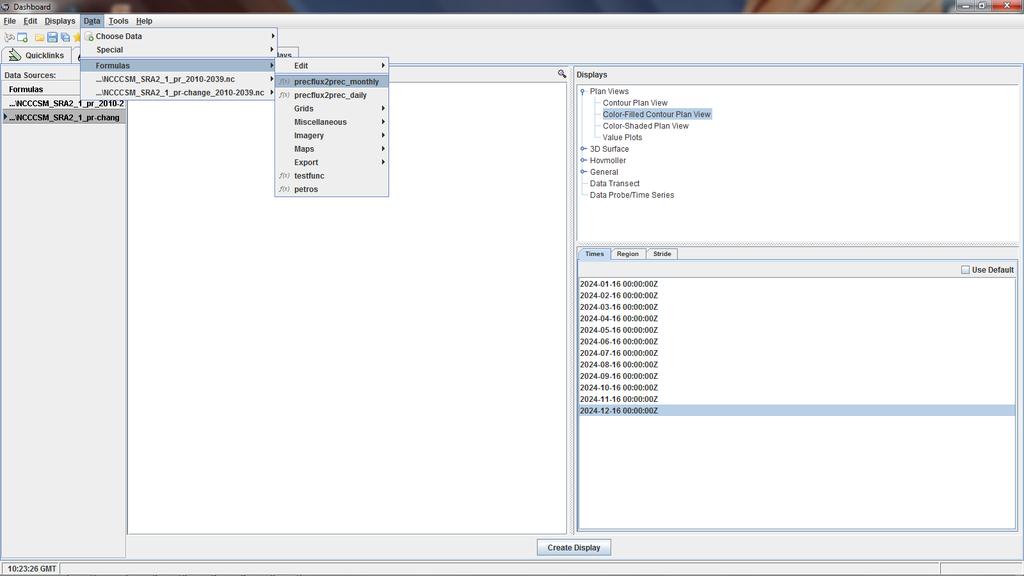The image size is (1024, 576).
Task: Click the f(x) icon next to precflux2prec_daily
Action: click(x=284, y=95)
